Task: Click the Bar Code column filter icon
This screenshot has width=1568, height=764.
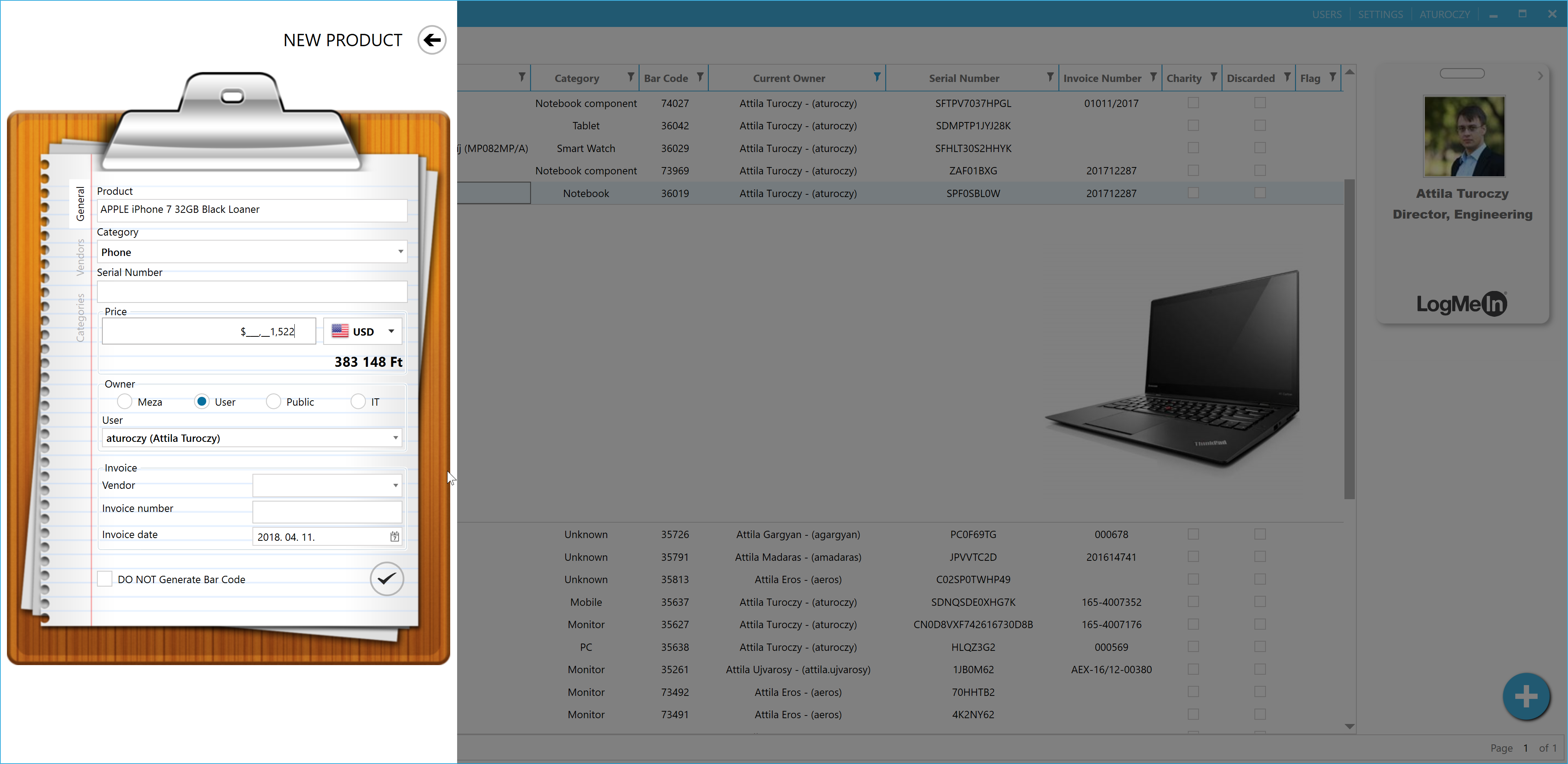Action: pos(700,77)
